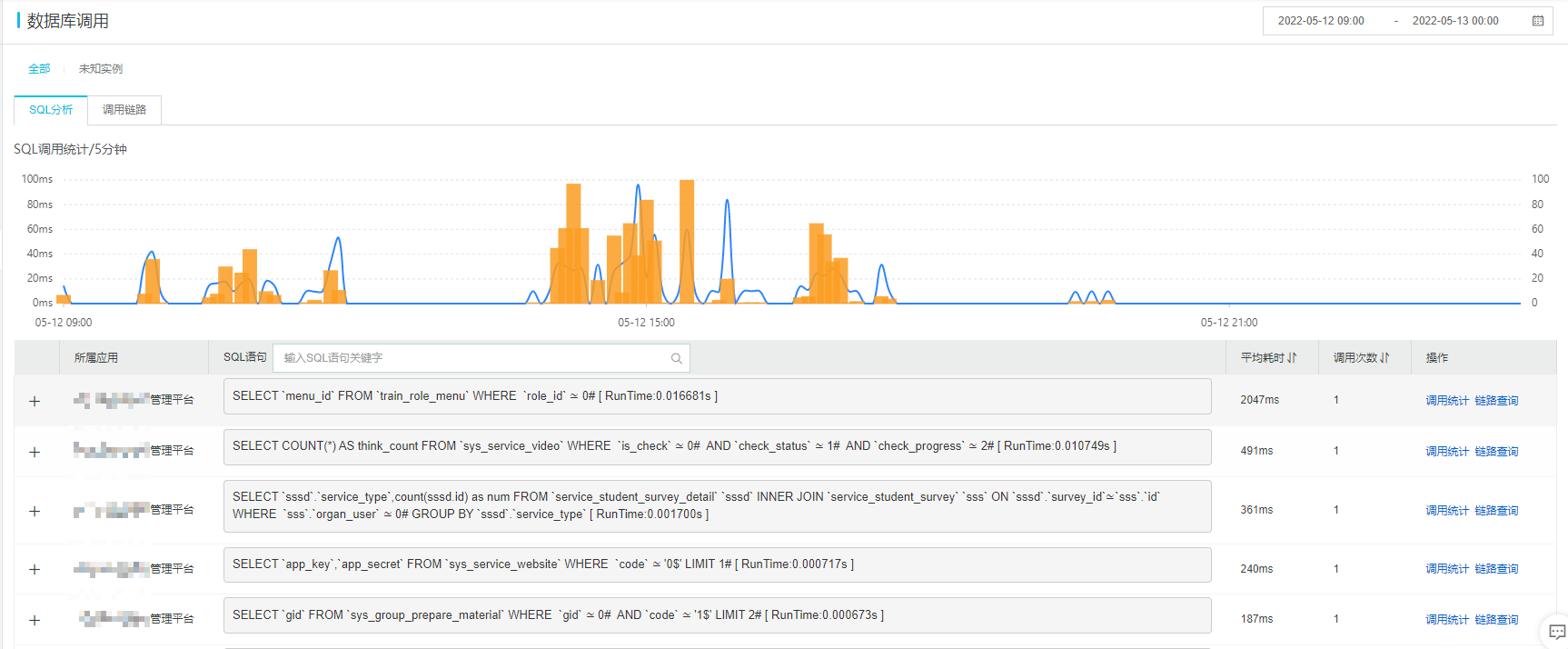Image resolution: width=1568 pixels, height=649 pixels.
Task: Click the 05-12 21:00 chart axis label
Action: click(1229, 323)
